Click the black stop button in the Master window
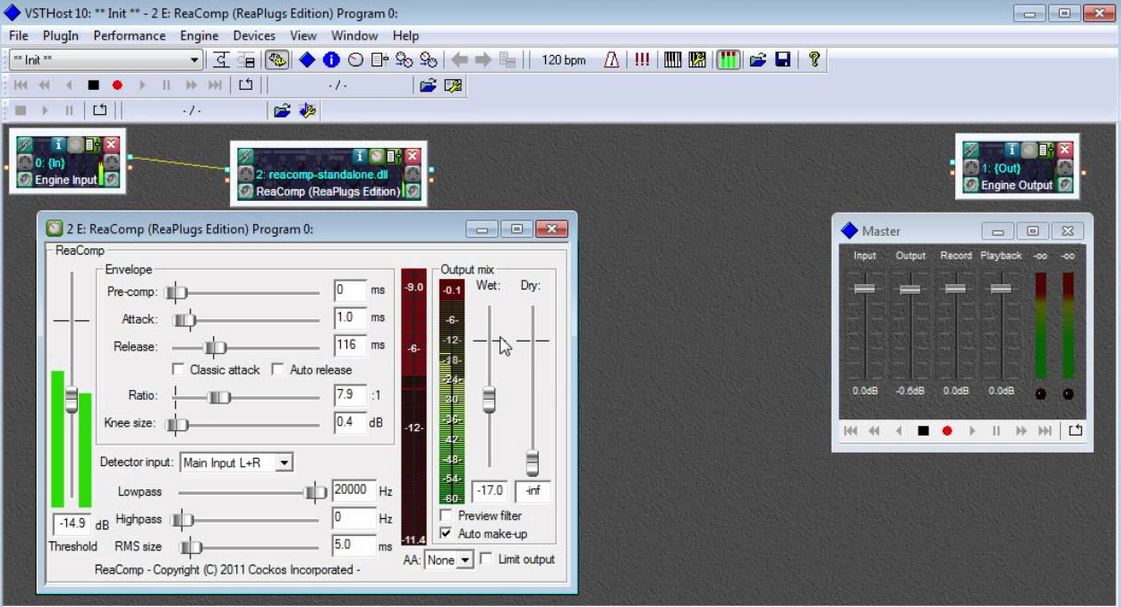This screenshot has width=1121, height=607. point(923,431)
